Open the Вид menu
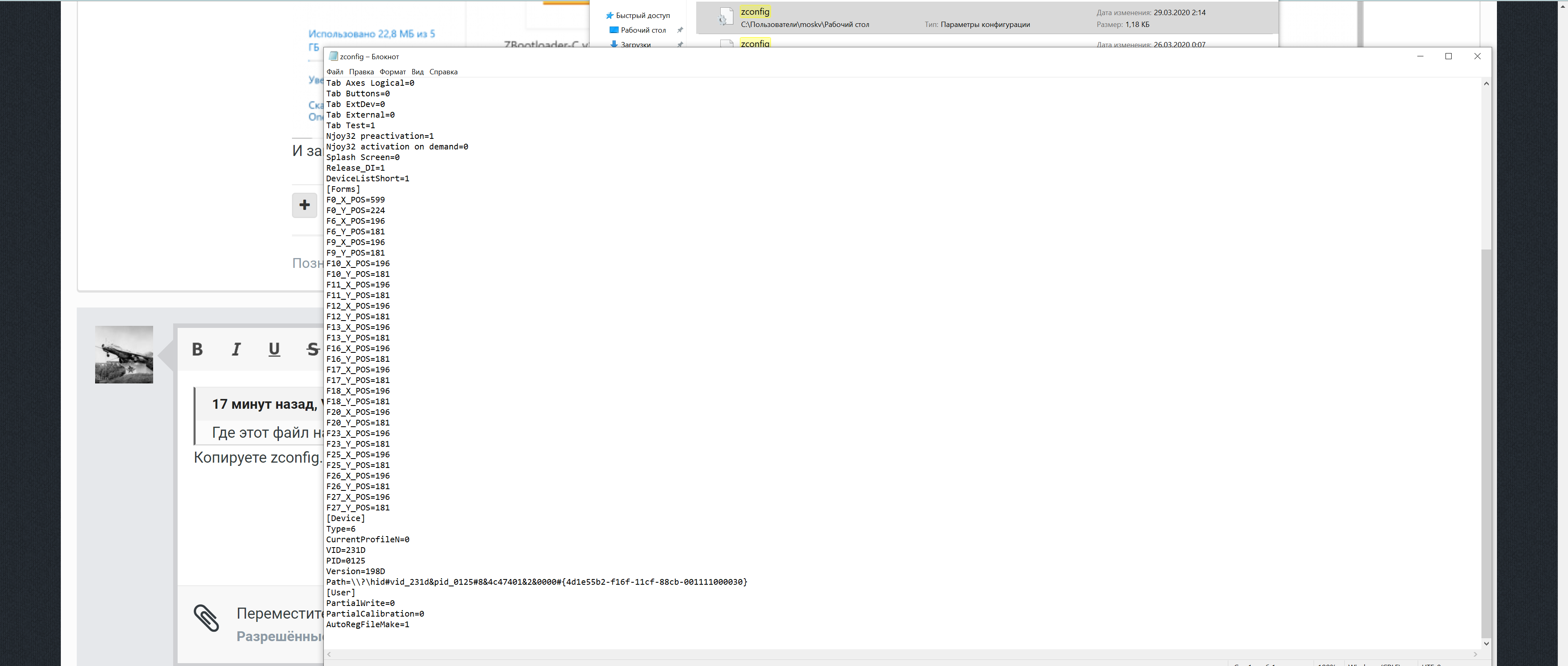The image size is (1568, 666). (x=418, y=72)
